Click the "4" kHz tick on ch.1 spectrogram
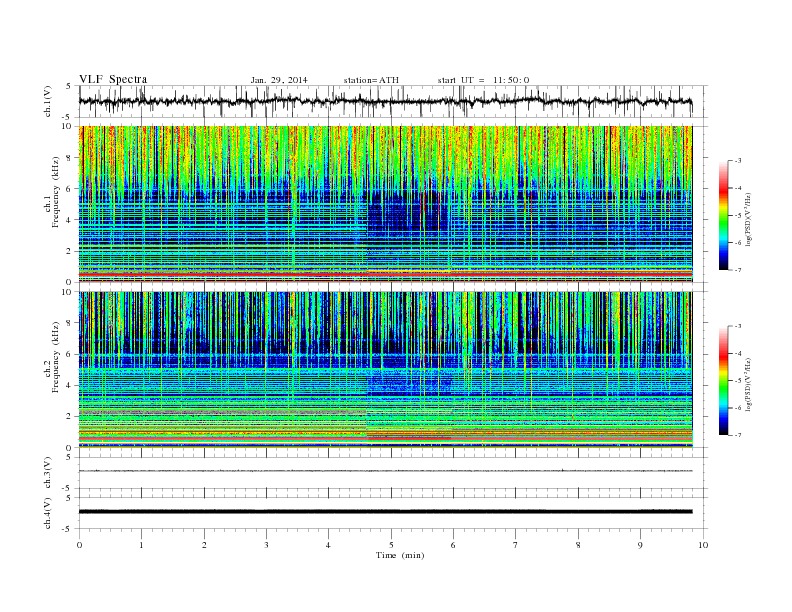Screen dimensions: 792x612 (69, 220)
